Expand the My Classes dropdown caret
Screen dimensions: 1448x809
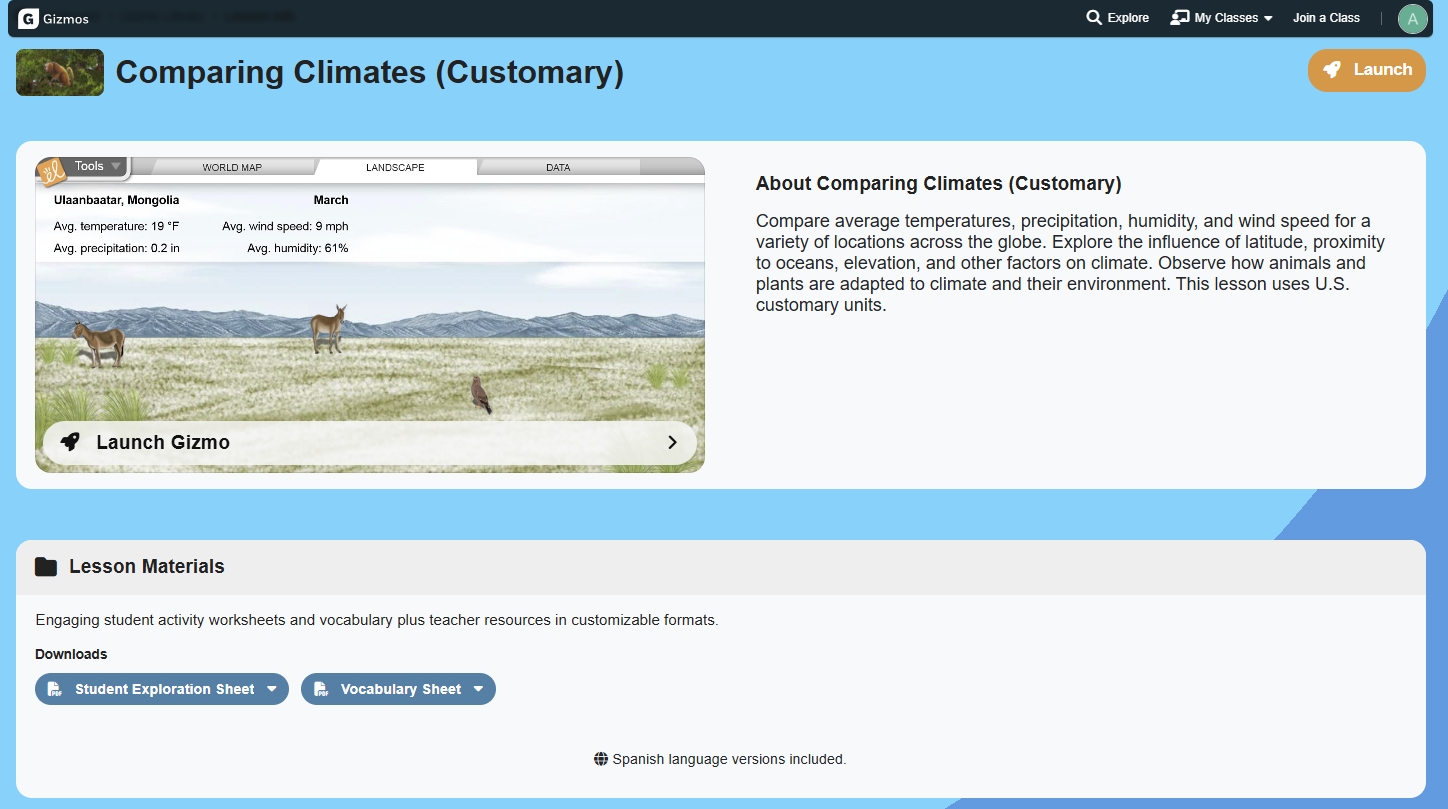point(1268,19)
